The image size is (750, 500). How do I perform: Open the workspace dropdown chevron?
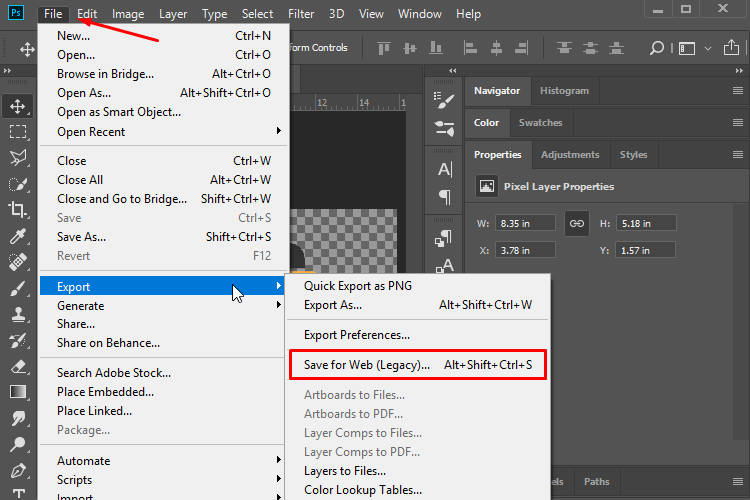[x=708, y=48]
